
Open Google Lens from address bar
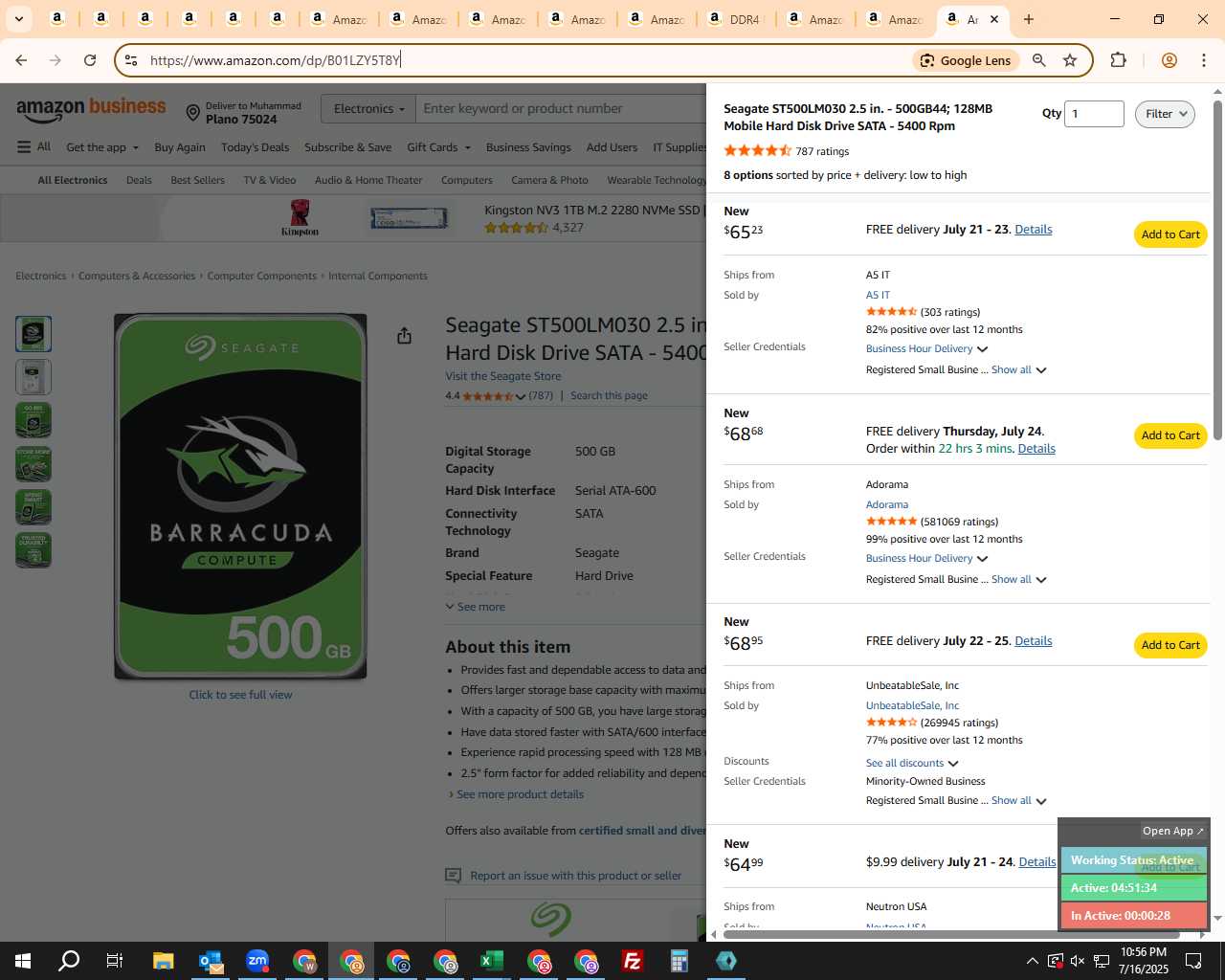click(965, 60)
